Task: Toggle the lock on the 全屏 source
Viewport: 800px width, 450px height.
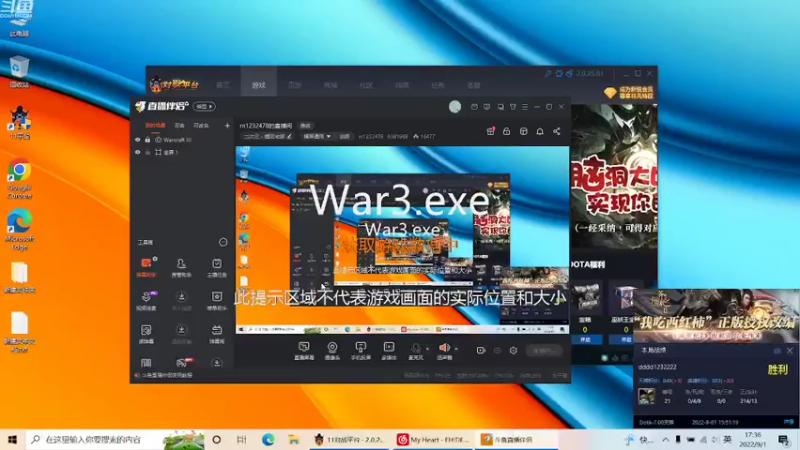Action: (x=147, y=152)
